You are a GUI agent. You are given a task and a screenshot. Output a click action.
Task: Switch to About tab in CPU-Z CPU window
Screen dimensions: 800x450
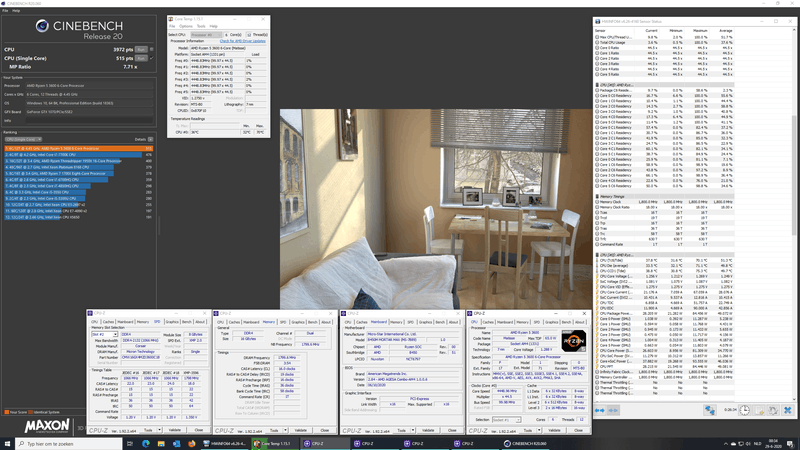pyautogui.click(x=580, y=322)
